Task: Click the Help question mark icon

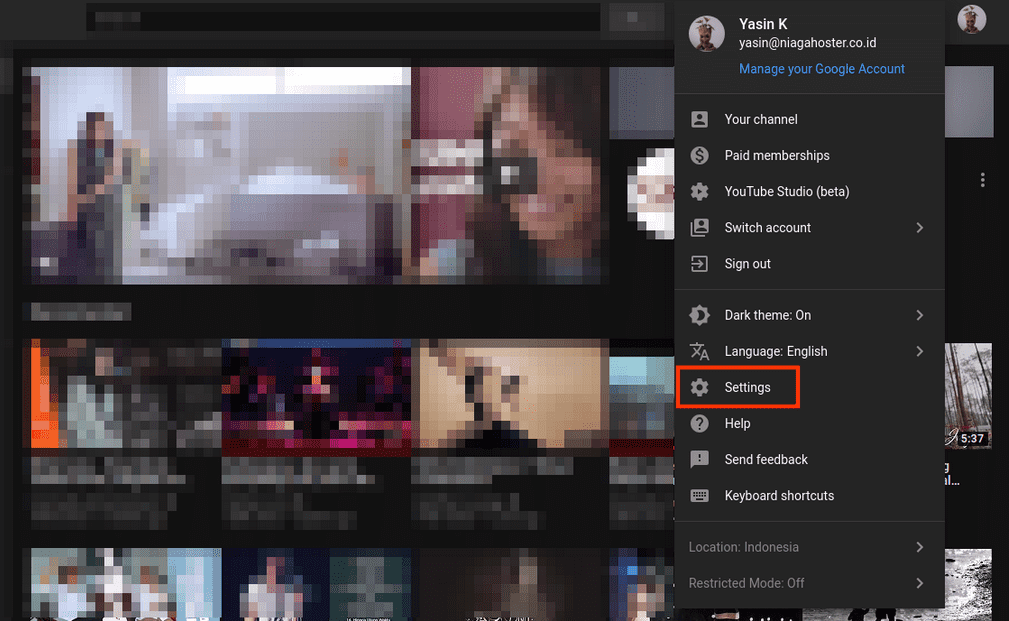Action: [x=700, y=423]
